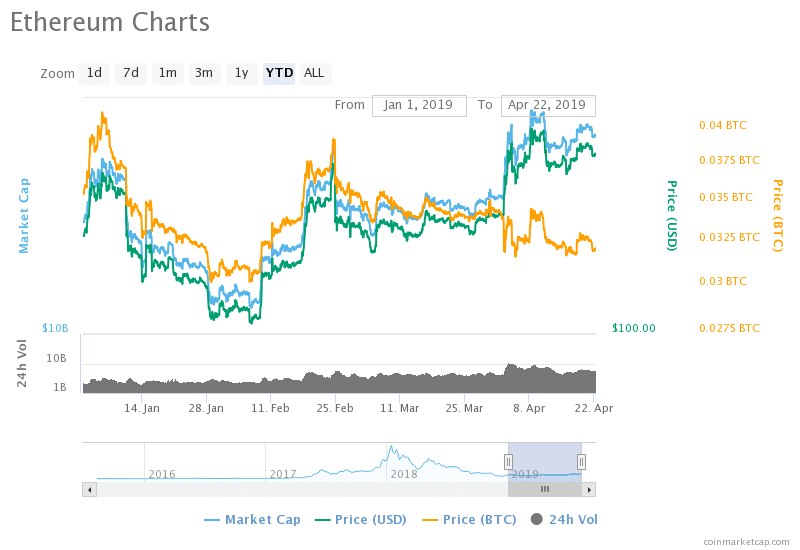Screen dimensions: 800x550
Task: Click the 28. Jan date label
Action: [x=206, y=408]
